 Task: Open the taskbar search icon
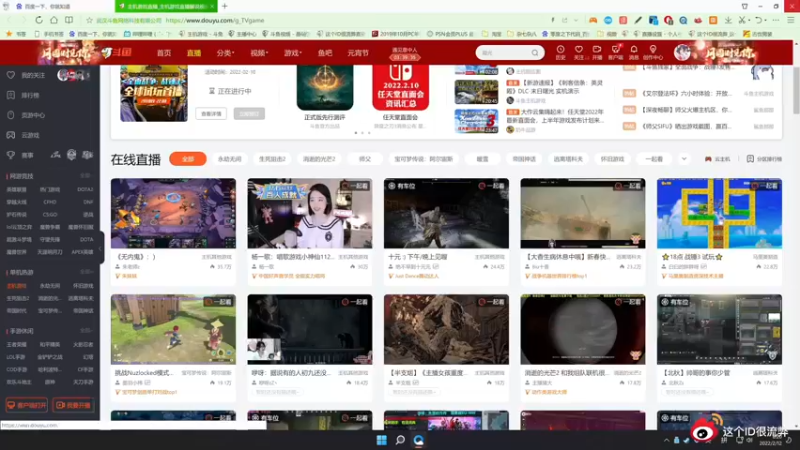[400, 440]
